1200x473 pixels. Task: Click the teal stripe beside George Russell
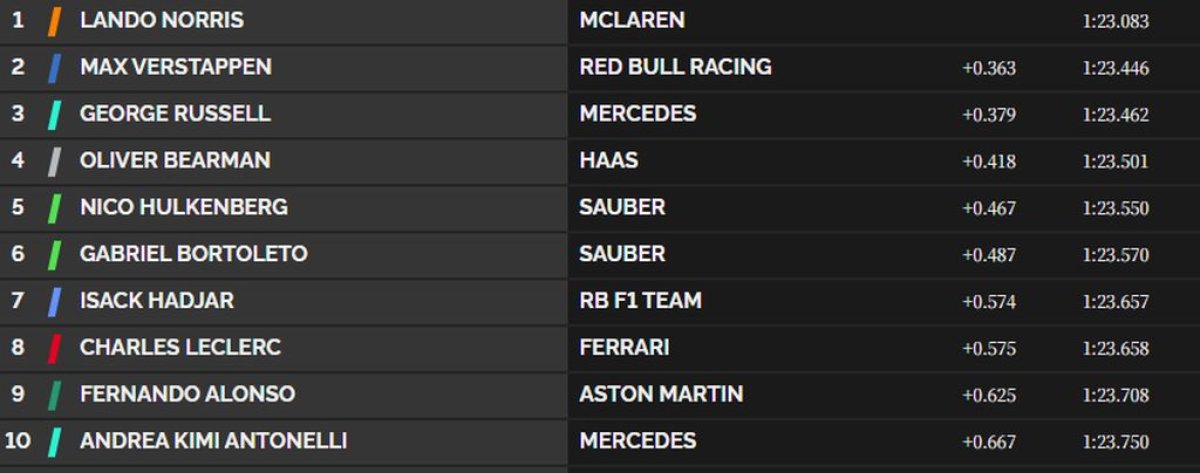tap(54, 114)
